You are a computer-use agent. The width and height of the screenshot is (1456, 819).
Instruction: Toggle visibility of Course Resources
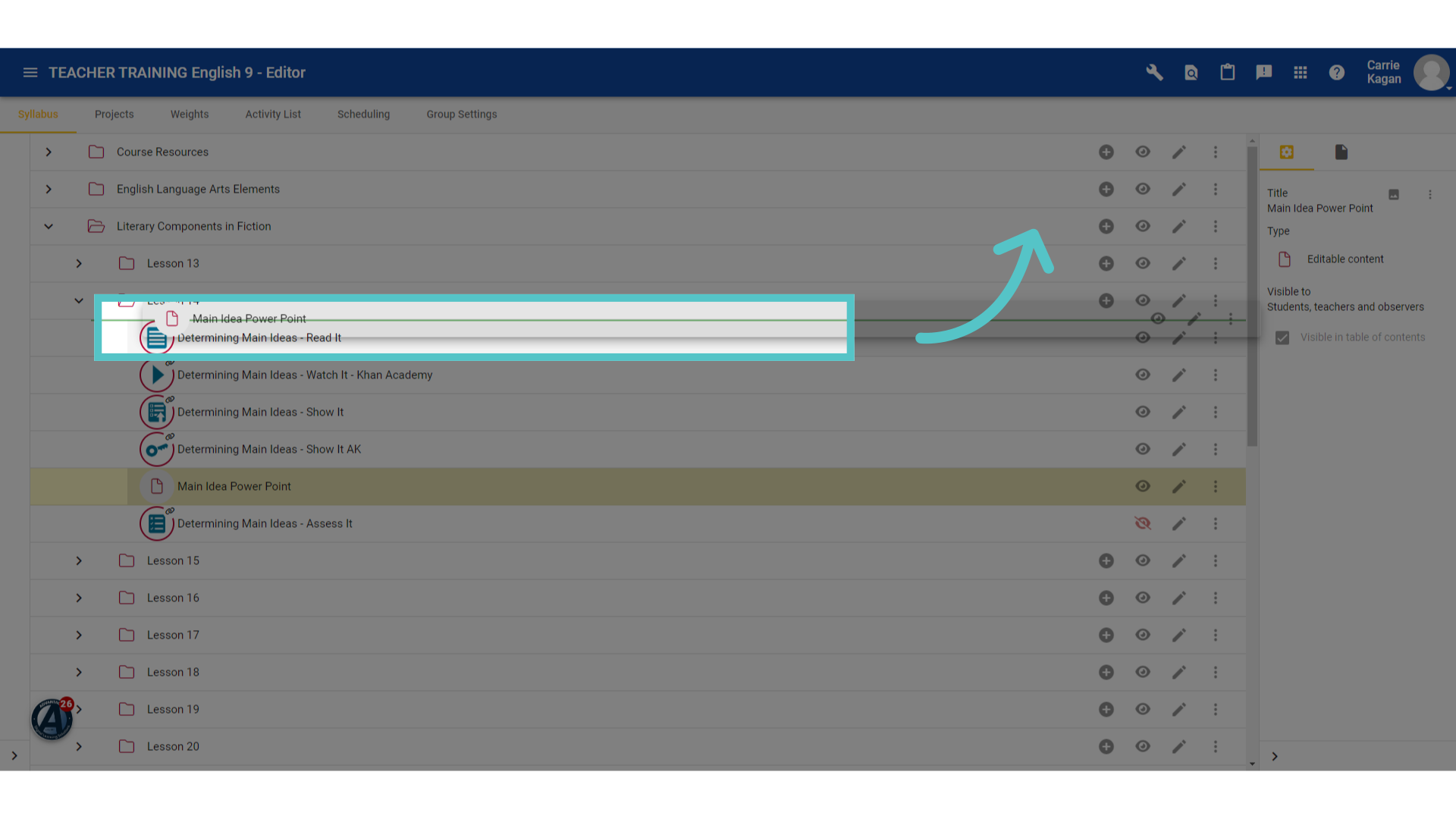pos(1143,152)
